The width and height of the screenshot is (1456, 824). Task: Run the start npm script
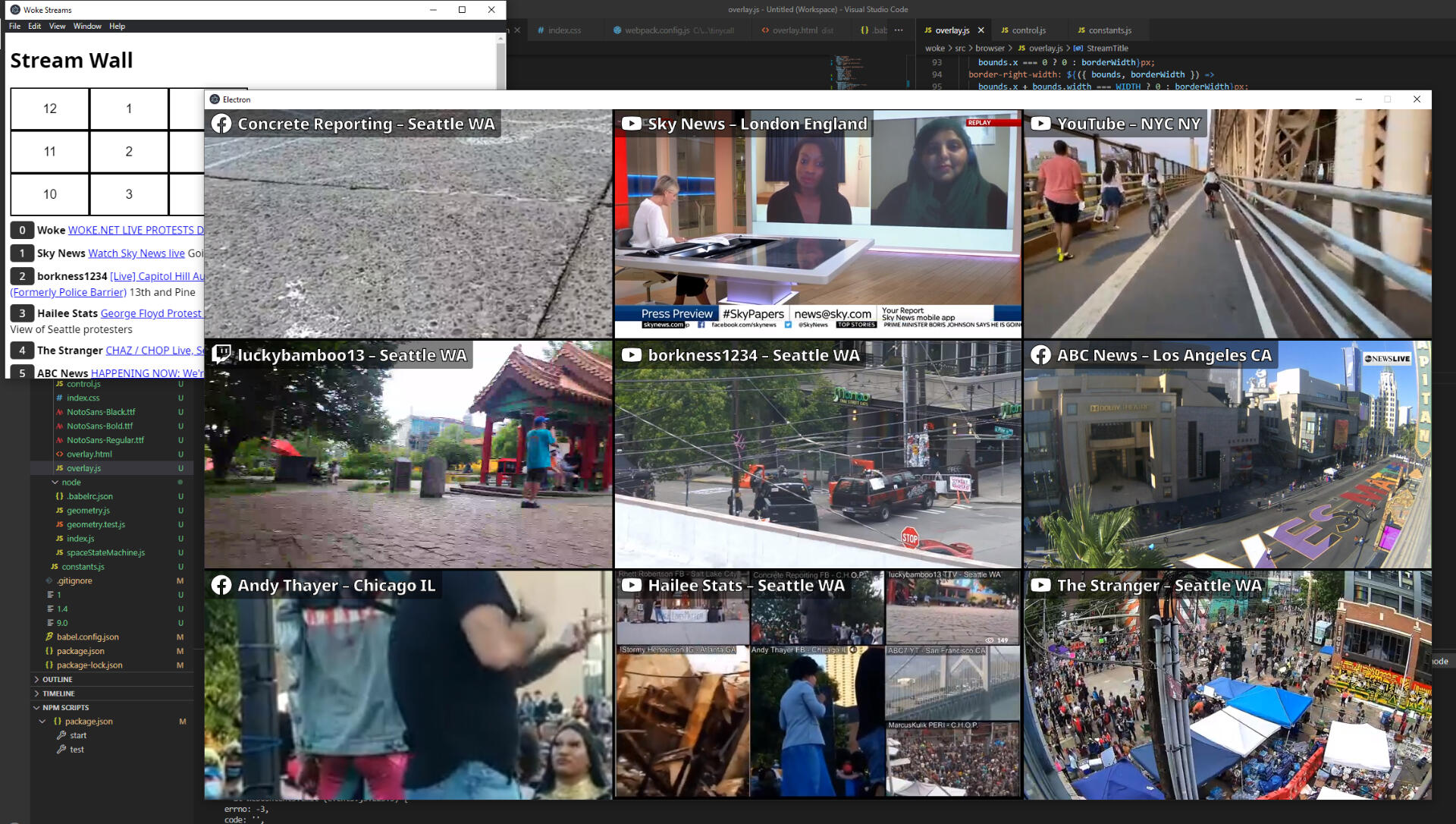[78, 735]
